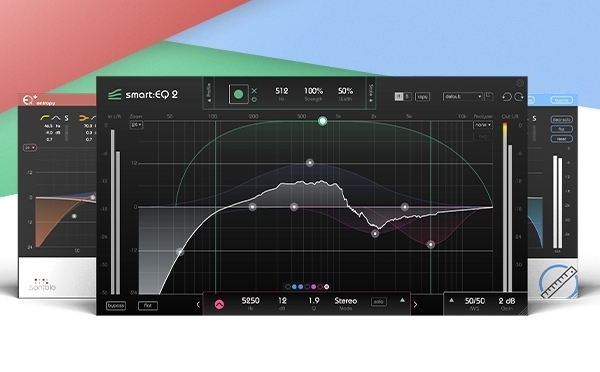Click the redo arrow icon
Image resolution: width=600 pixels, height=372 pixels.
pos(519,97)
